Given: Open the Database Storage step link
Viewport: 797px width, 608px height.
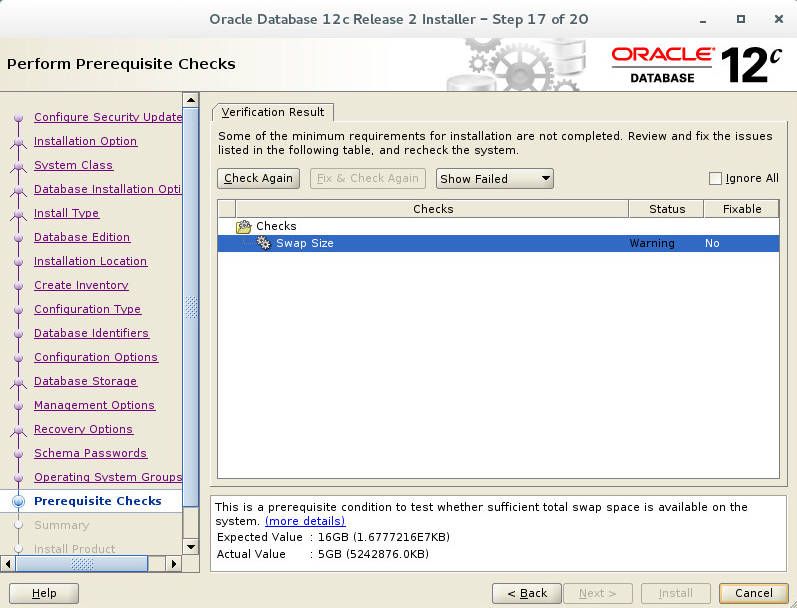Looking at the screenshot, I should tap(85, 381).
